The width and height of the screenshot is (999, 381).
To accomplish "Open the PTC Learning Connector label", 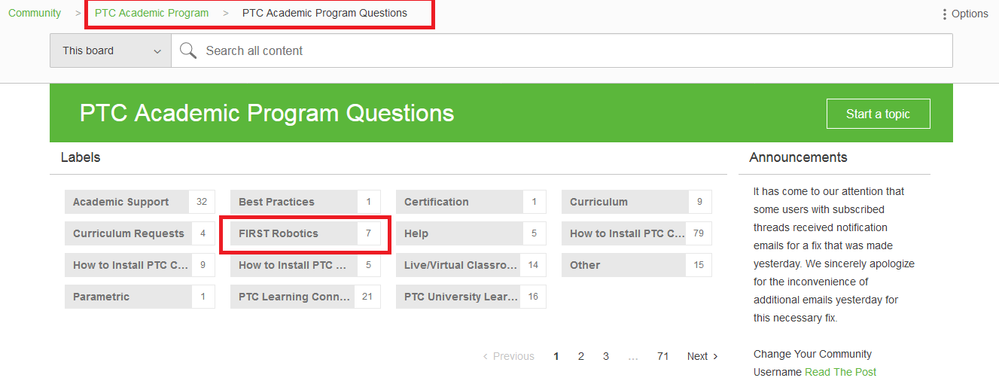I will point(305,297).
